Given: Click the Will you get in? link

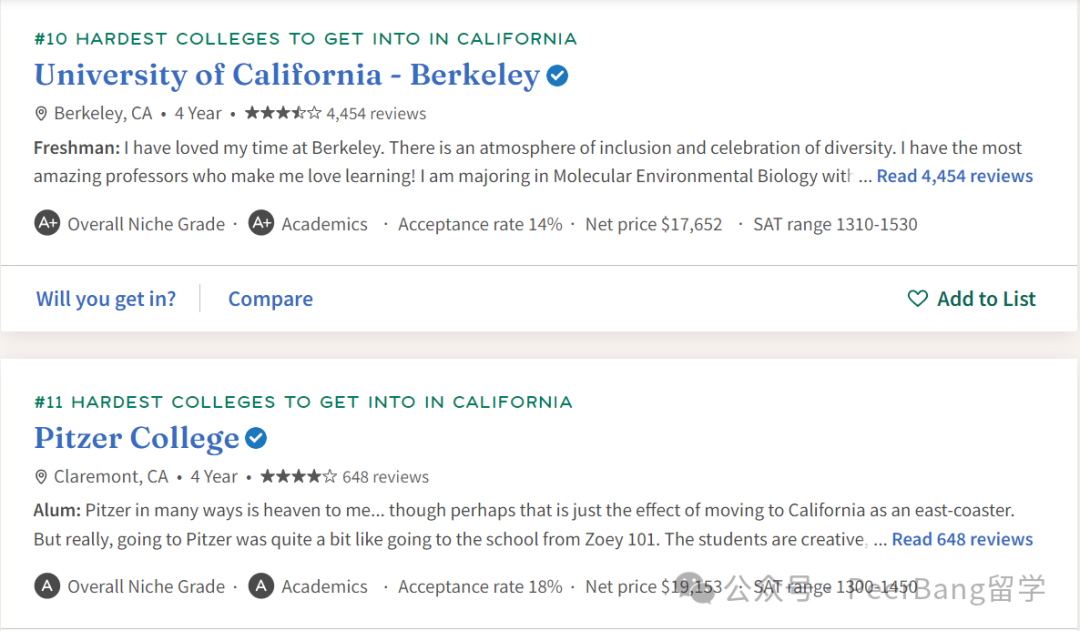Looking at the screenshot, I should (106, 299).
